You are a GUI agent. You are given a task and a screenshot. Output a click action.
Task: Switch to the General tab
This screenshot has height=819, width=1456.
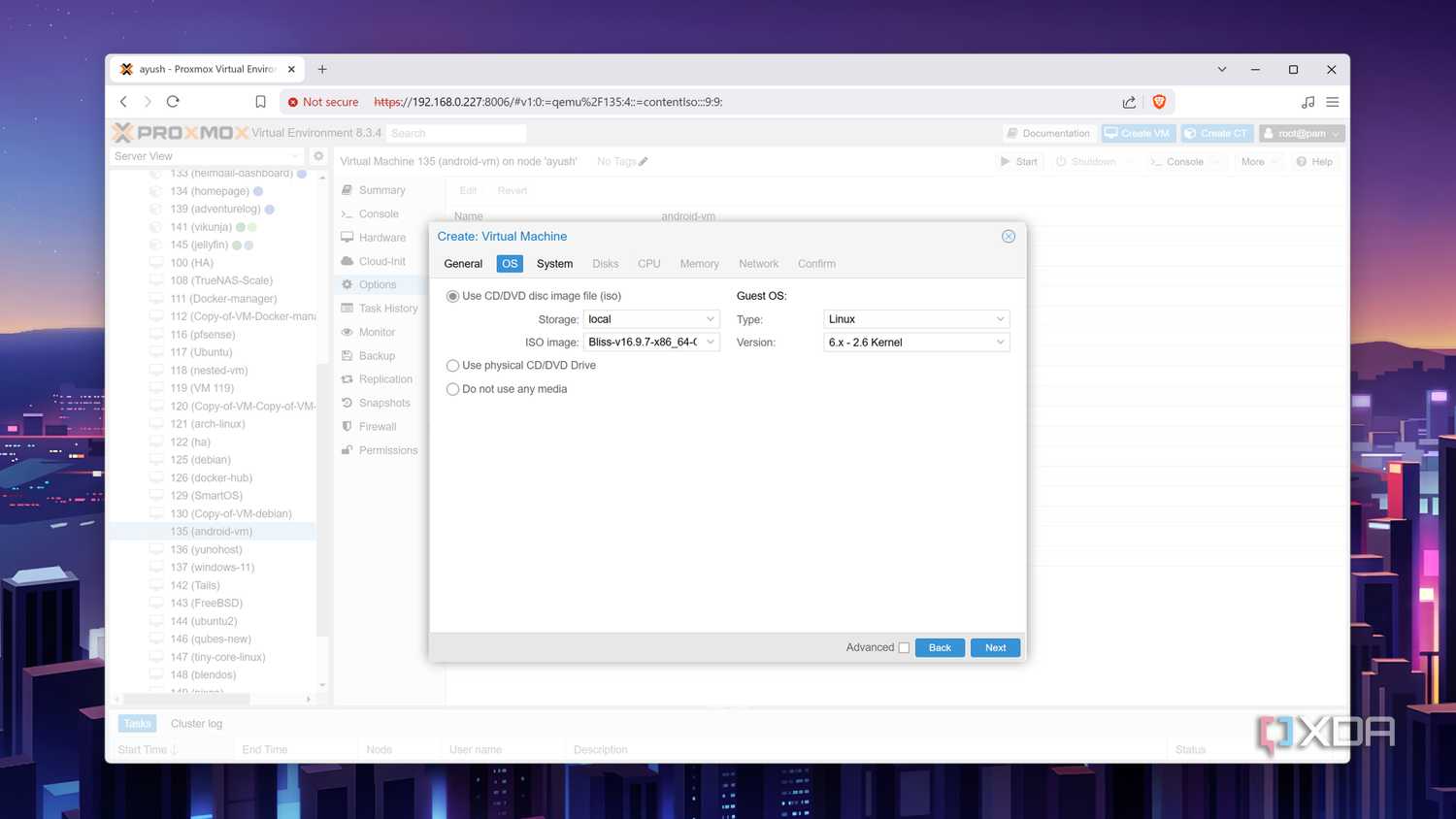pos(463,264)
